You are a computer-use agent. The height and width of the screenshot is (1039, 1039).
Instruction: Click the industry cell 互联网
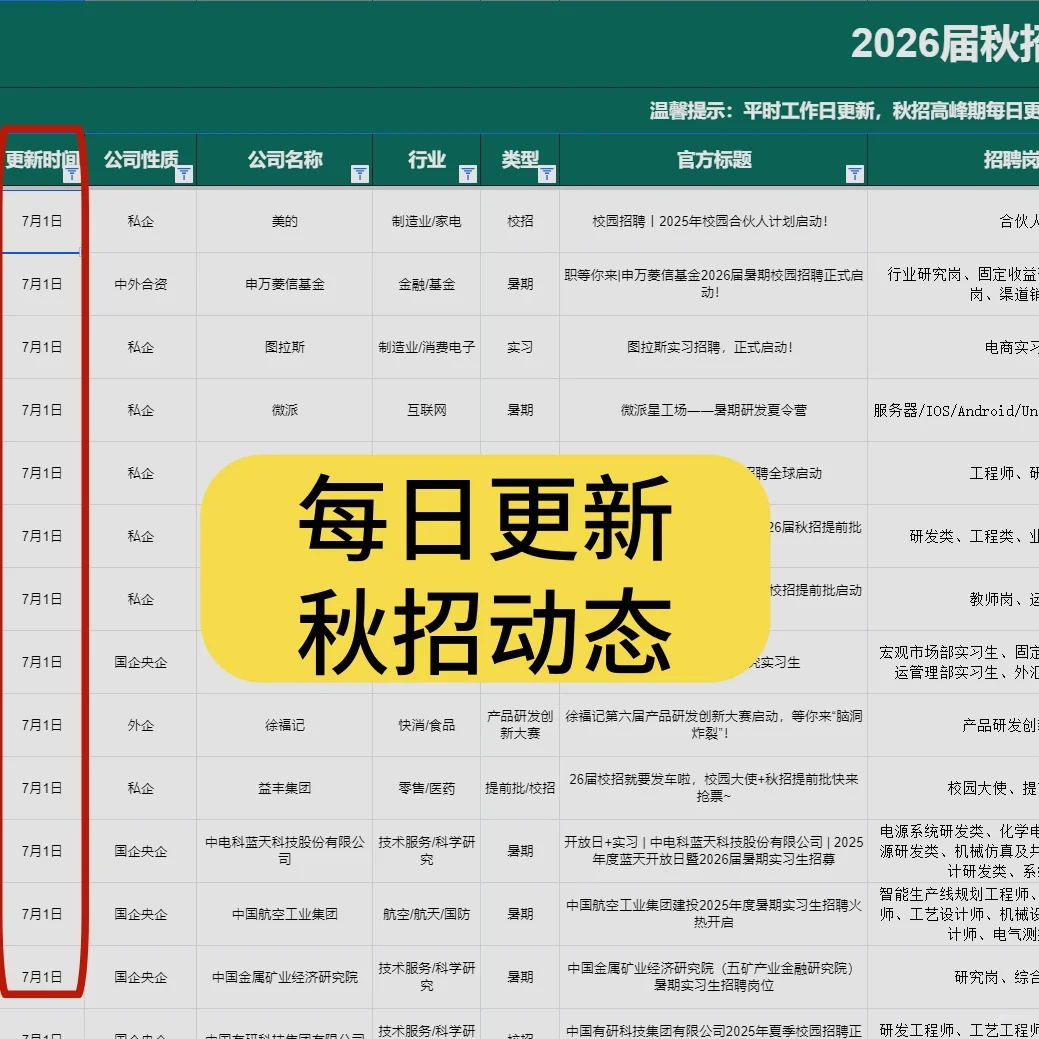coord(427,410)
